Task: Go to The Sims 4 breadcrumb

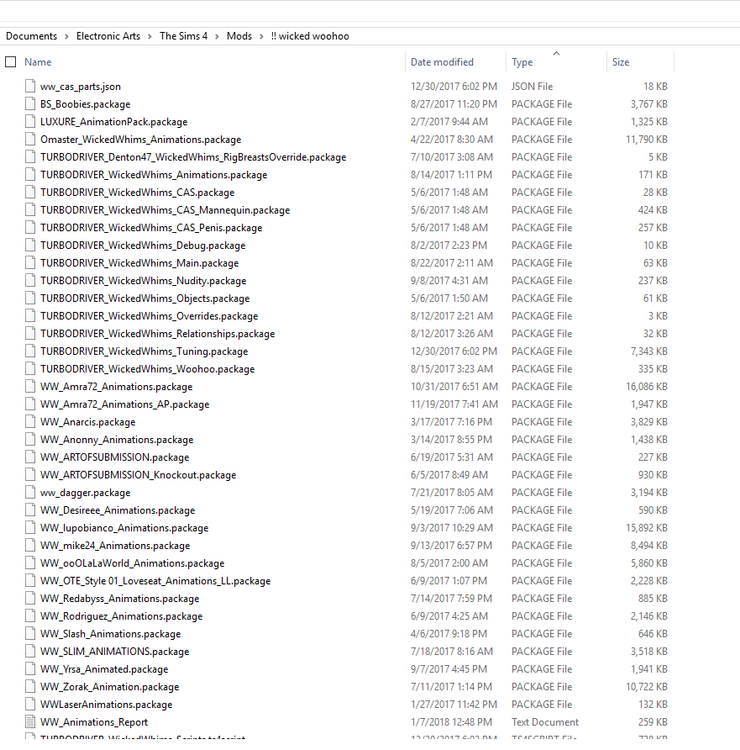Action: point(184,36)
